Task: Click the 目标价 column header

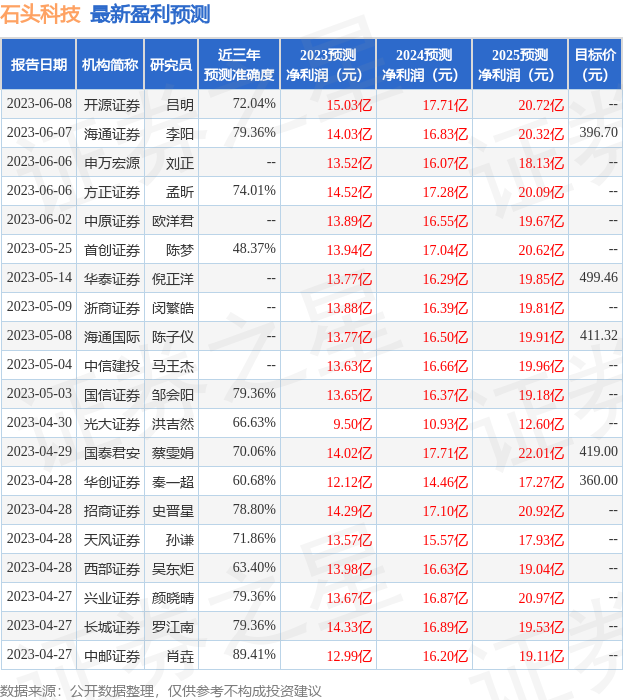Action: coord(595,64)
